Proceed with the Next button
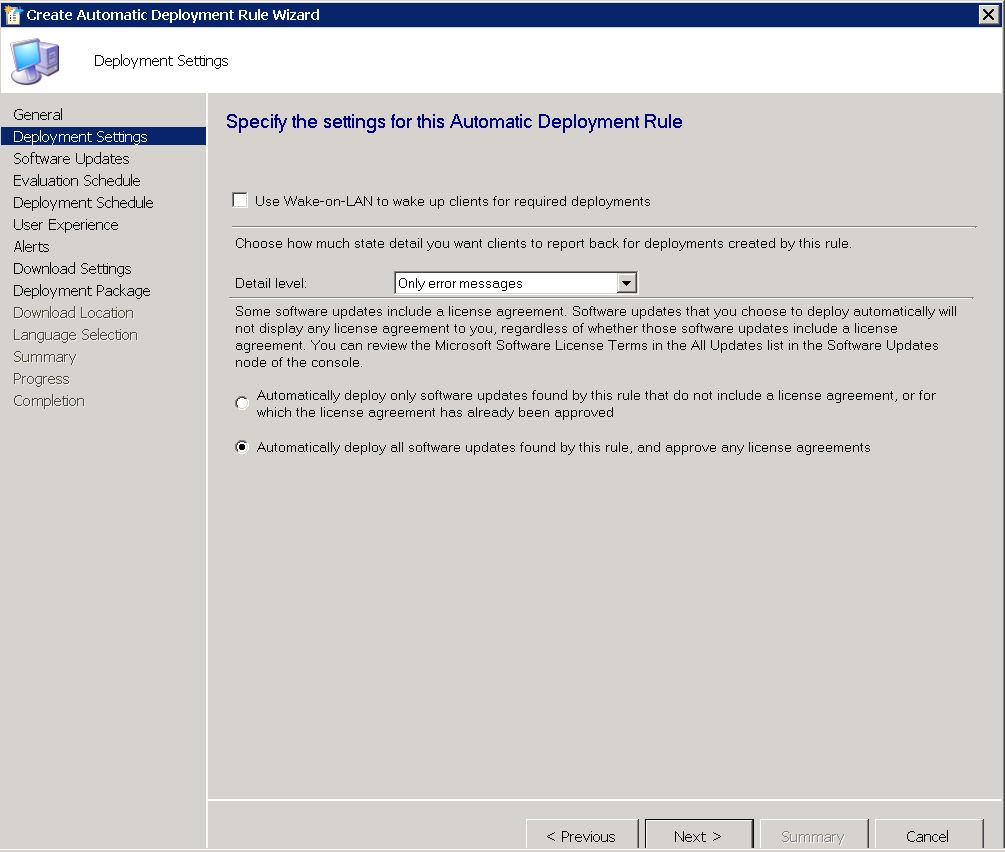Viewport: 1005px width, 852px height. point(698,835)
